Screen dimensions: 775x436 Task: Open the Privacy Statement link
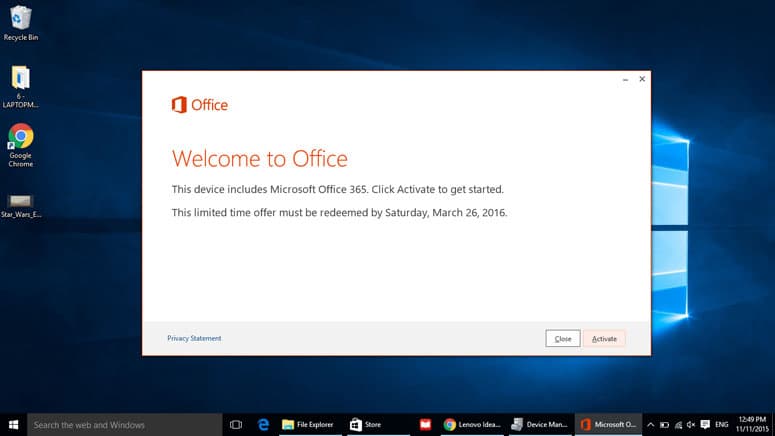point(194,338)
